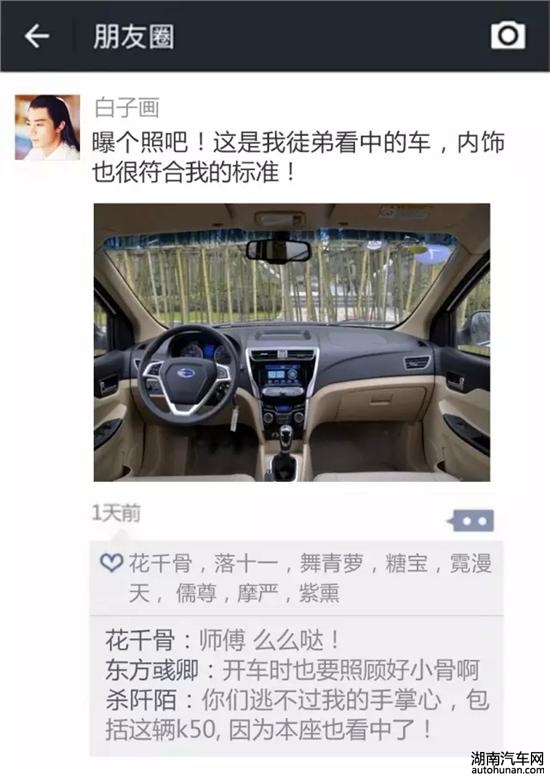Open liker 落十一 profile

246,563
